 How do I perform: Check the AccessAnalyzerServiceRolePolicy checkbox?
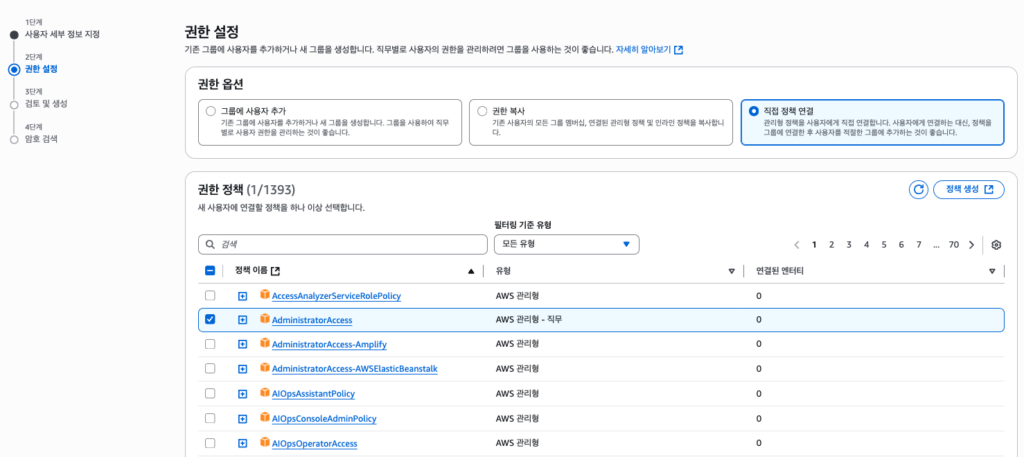pyautogui.click(x=210, y=296)
